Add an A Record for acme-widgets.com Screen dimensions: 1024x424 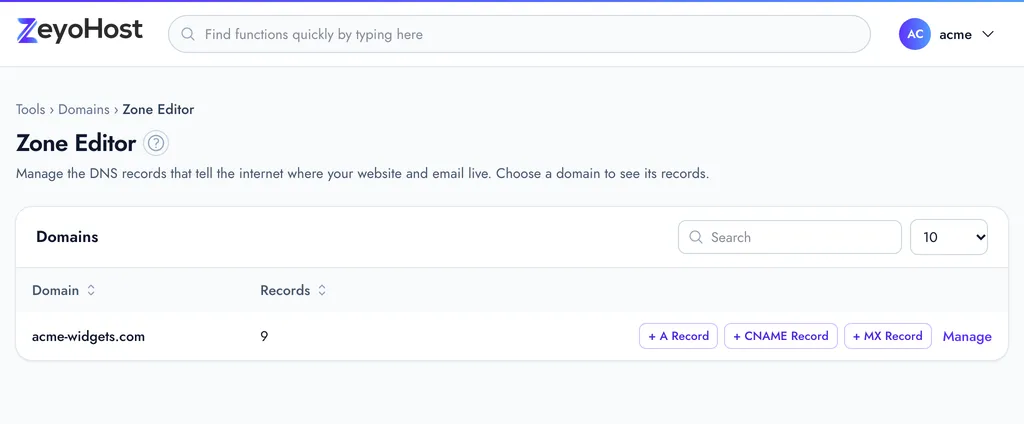point(679,336)
